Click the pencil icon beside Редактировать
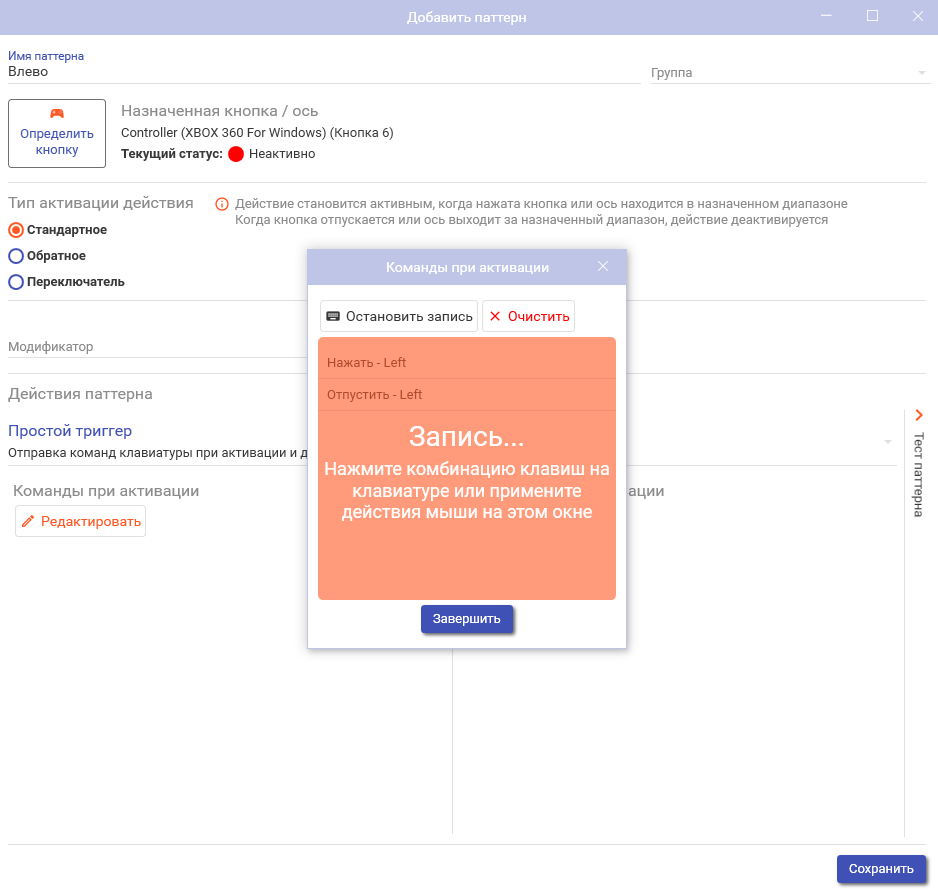Screen dimensions: 938x894 28,521
